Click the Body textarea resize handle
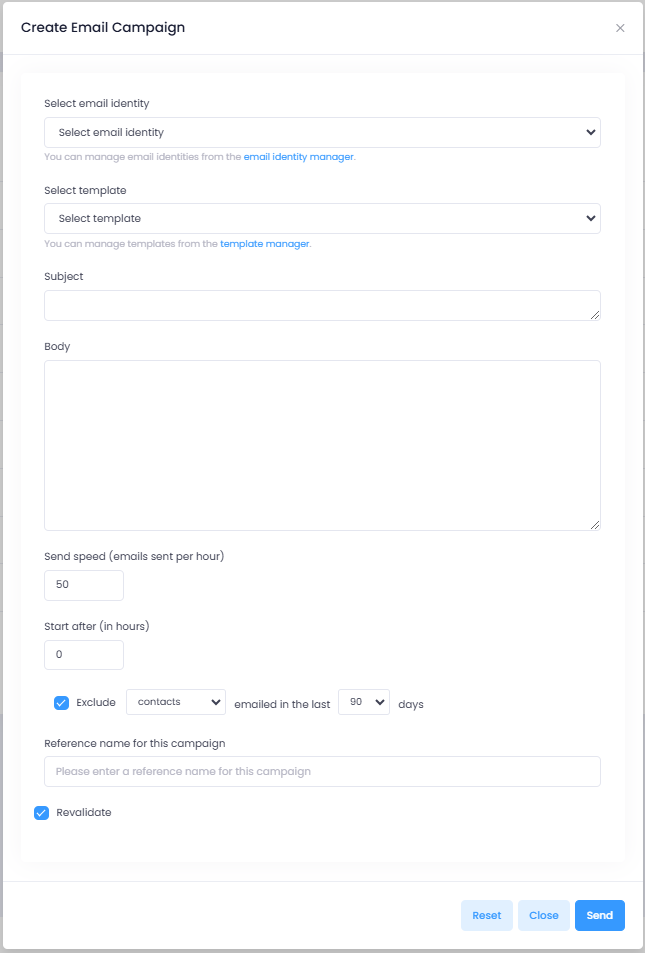The width and height of the screenshot is (645, 953). click(x=595, y=525)
